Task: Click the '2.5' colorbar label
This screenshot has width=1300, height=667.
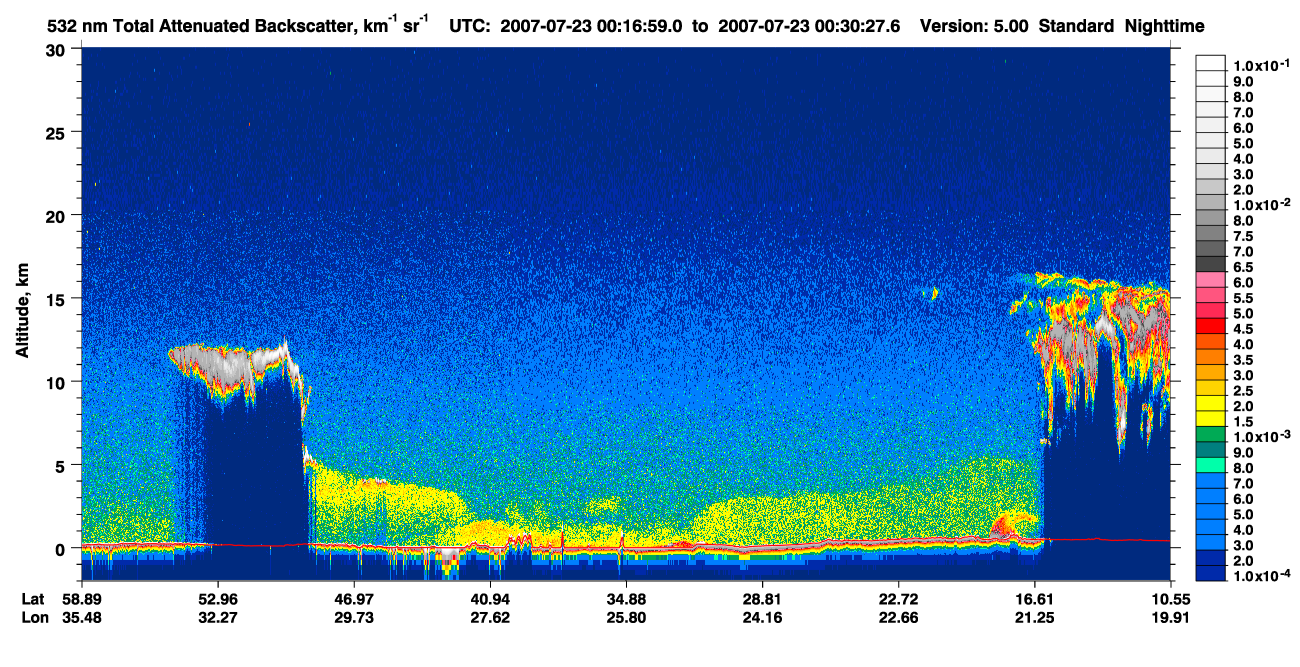Action: pyautogui.click(x=1244, y=390)
